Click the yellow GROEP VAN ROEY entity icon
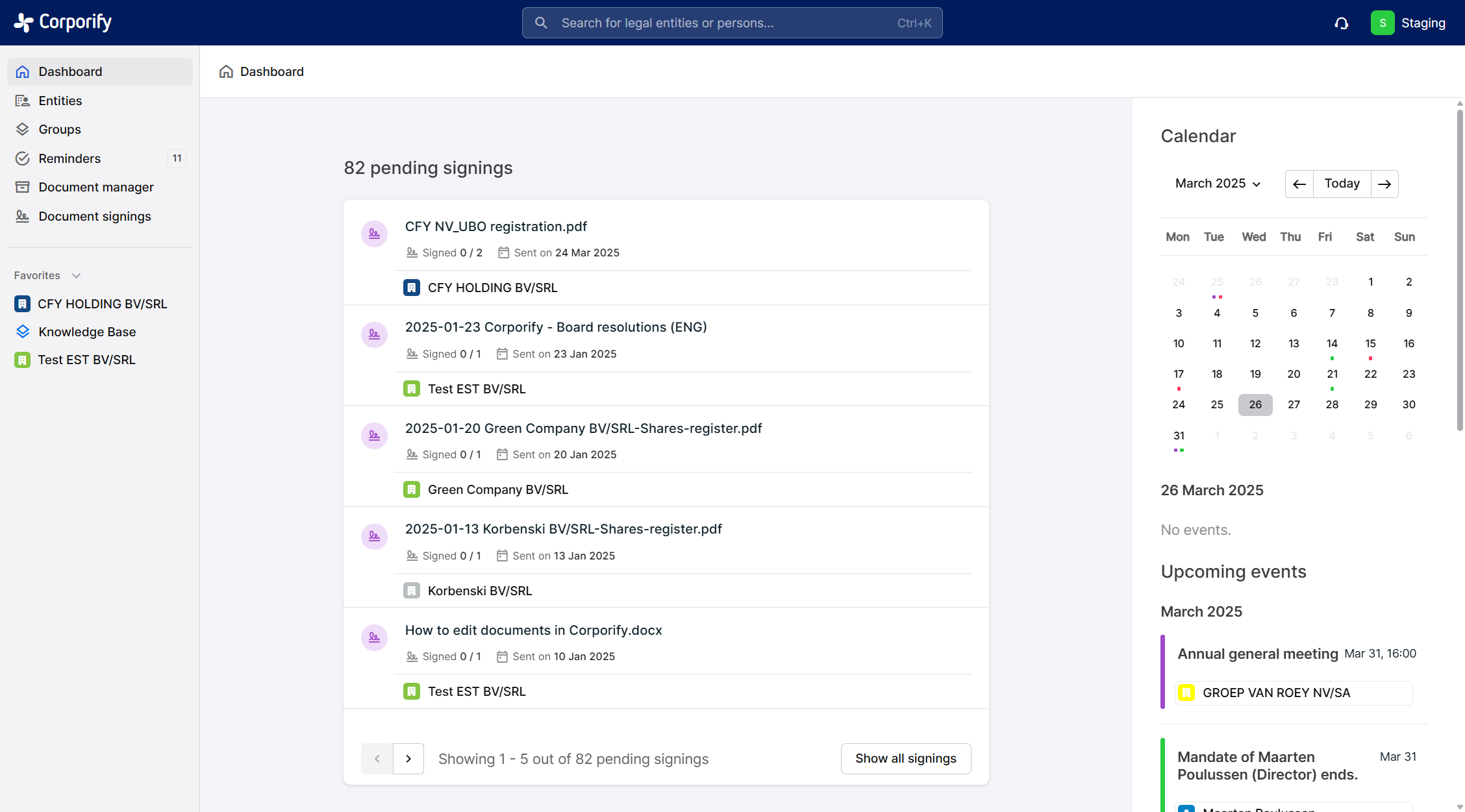 [x=1186, y=693]
